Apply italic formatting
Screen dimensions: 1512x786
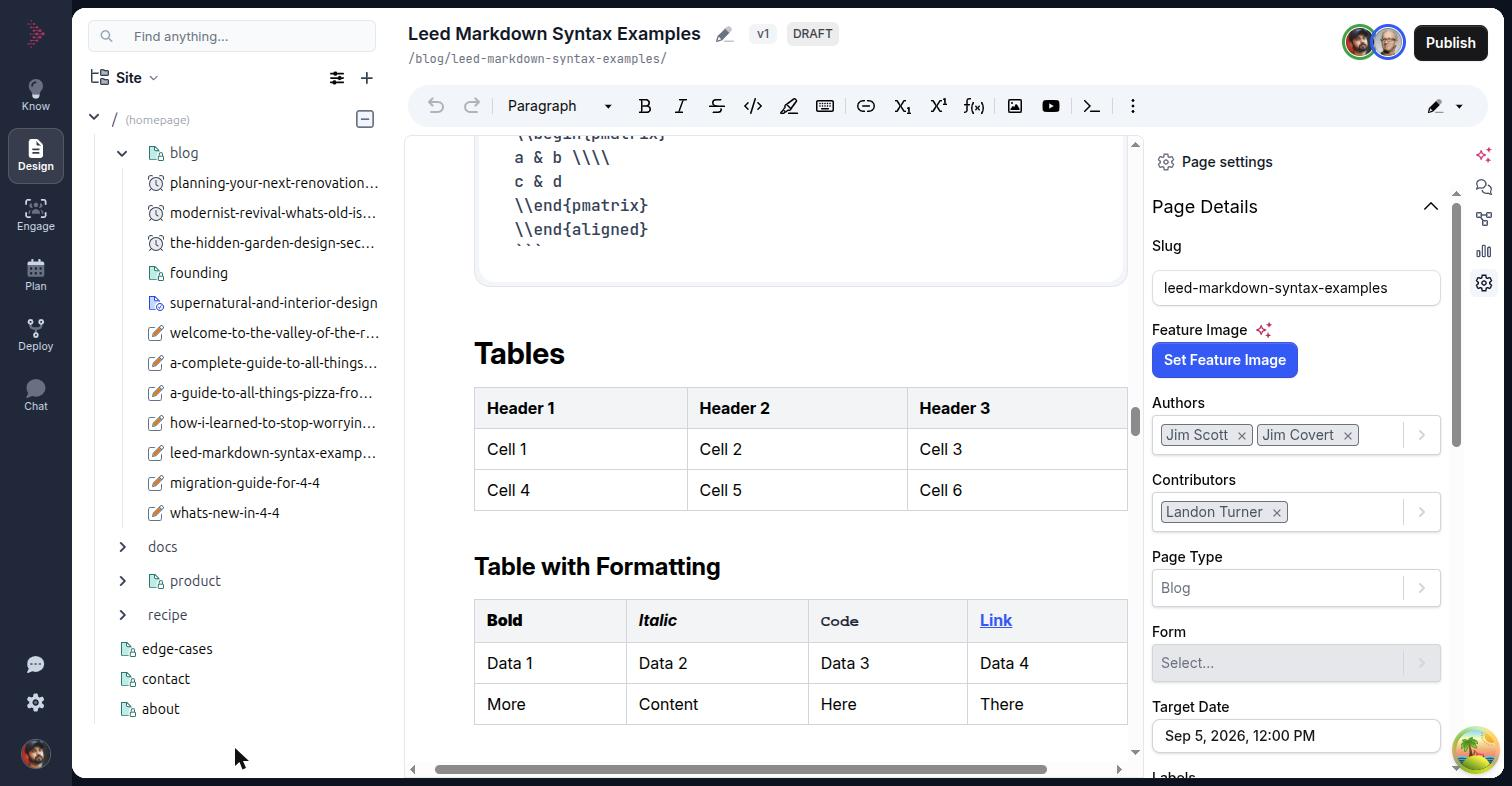(681, 106)
